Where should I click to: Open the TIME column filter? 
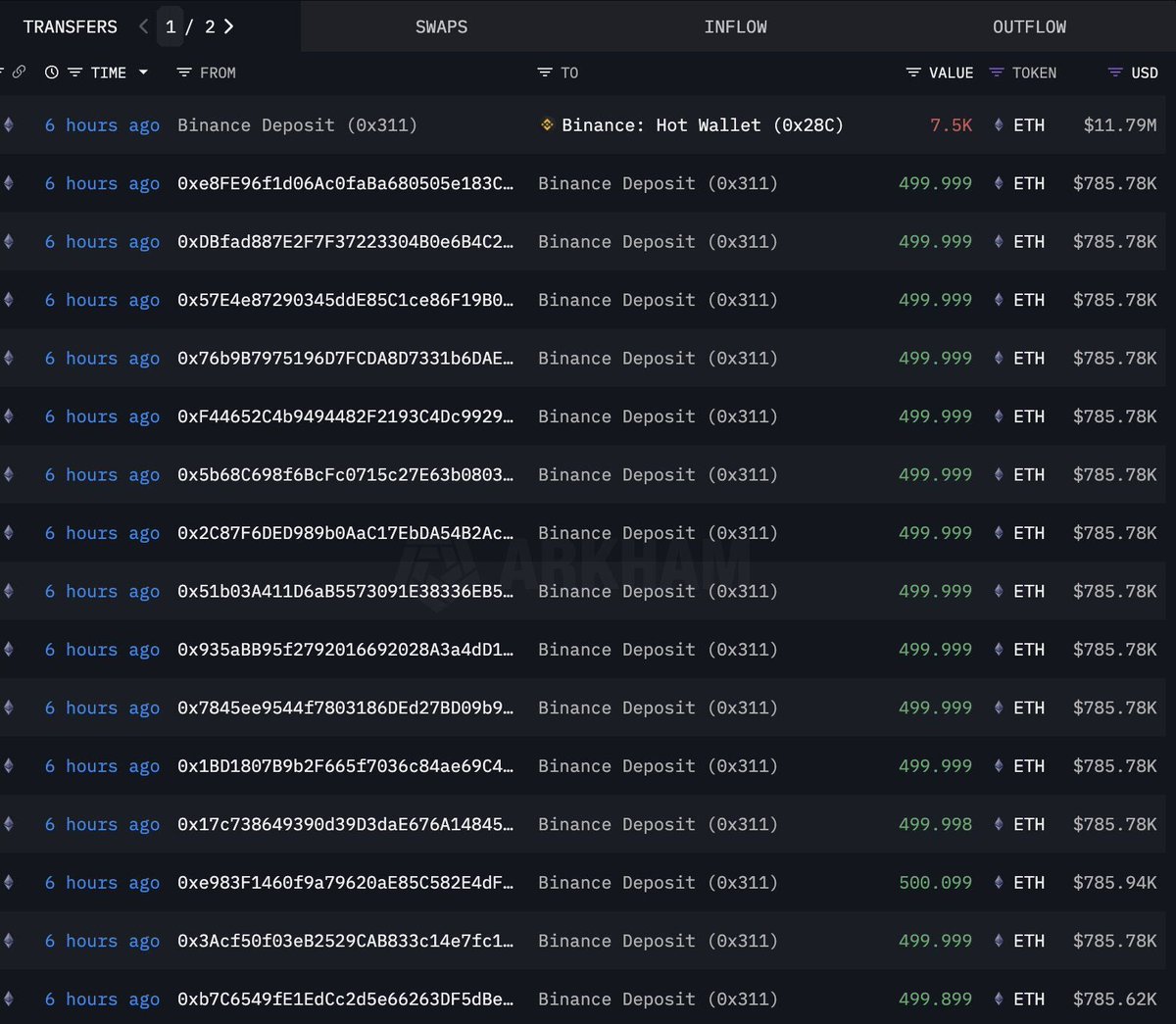(76, 72)
